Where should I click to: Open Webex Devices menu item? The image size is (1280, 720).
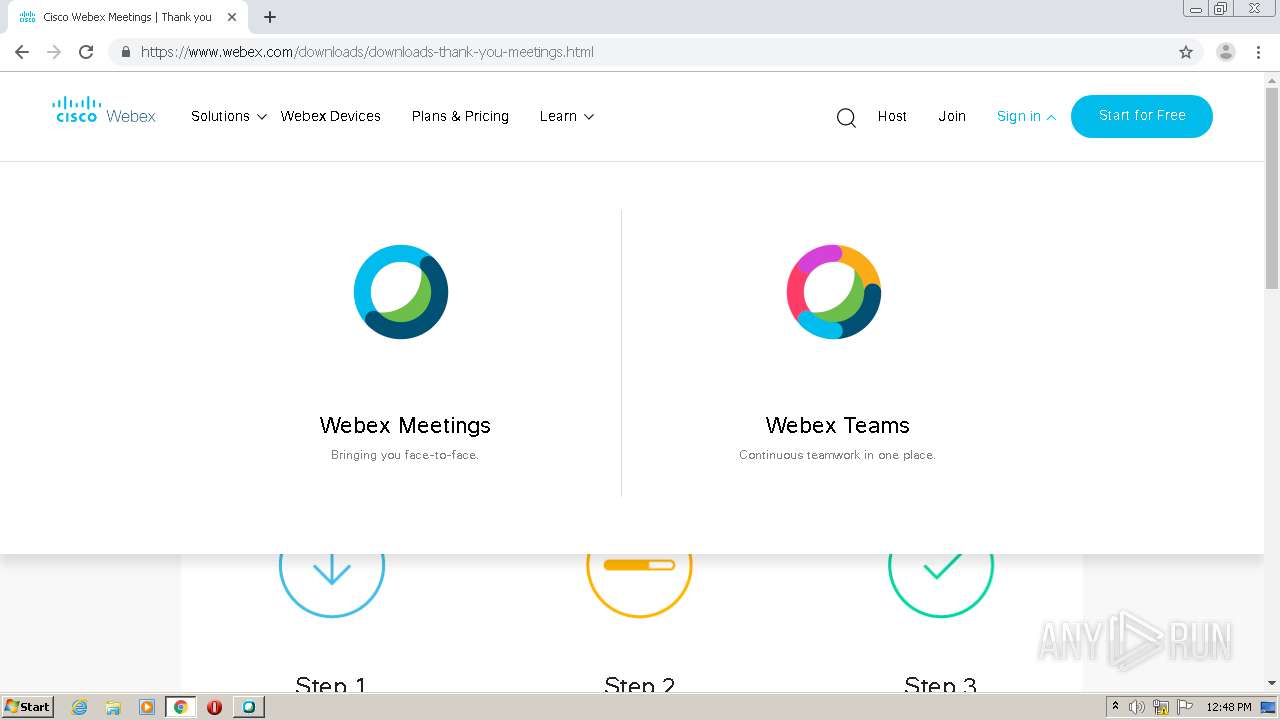coord(330,116)
